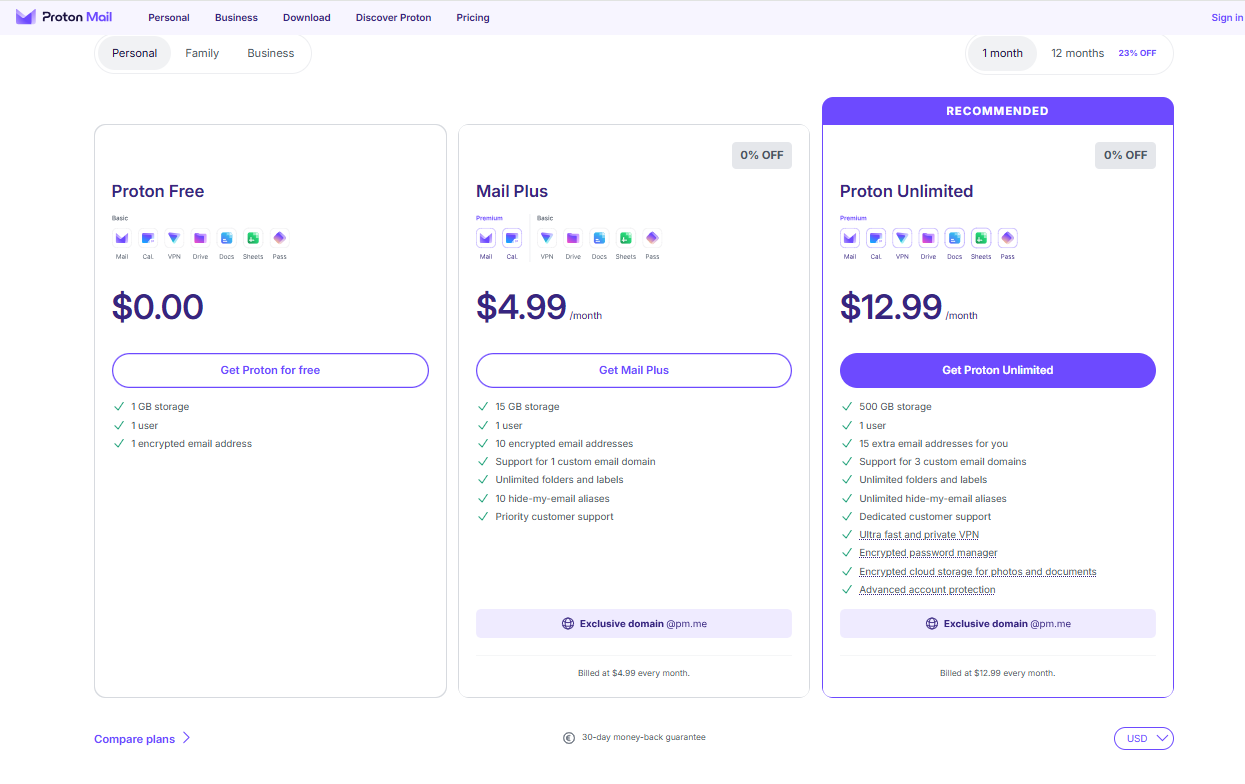1245x784 pixels.
Task: Open Business menu in top navigation
Action: (236, 17)
